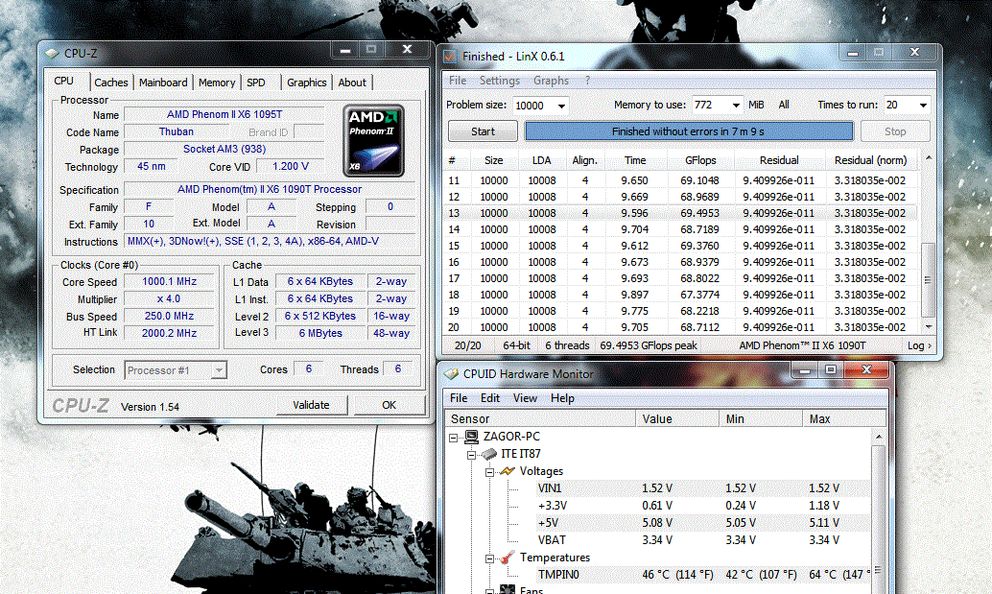Click the Core Speed value 1000.1 MHz
This screenshot has width=992, height=594.
[169, 282]
